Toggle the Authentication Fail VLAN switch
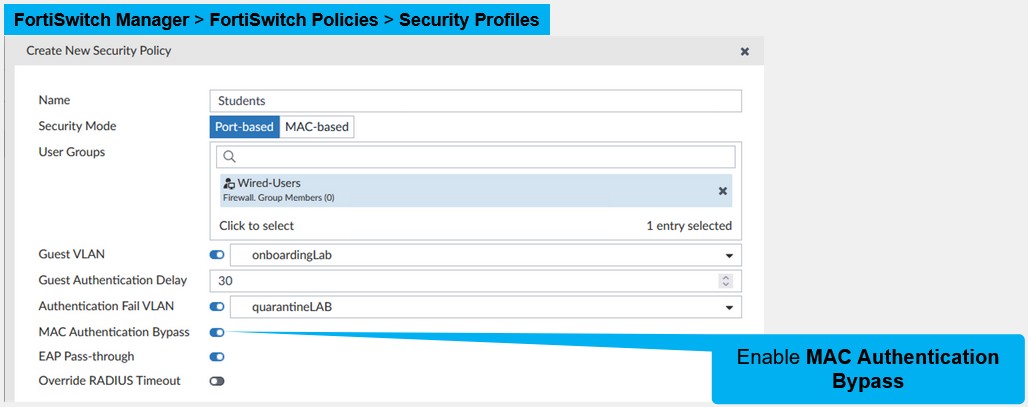This screenshot has width=1028, height=407. coord(217,307)
